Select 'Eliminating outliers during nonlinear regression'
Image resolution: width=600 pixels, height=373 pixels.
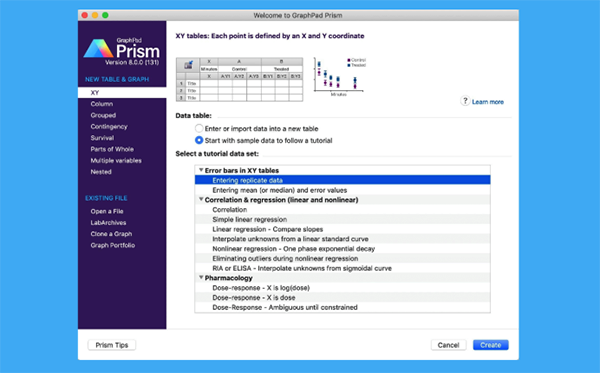coord(342,259)
